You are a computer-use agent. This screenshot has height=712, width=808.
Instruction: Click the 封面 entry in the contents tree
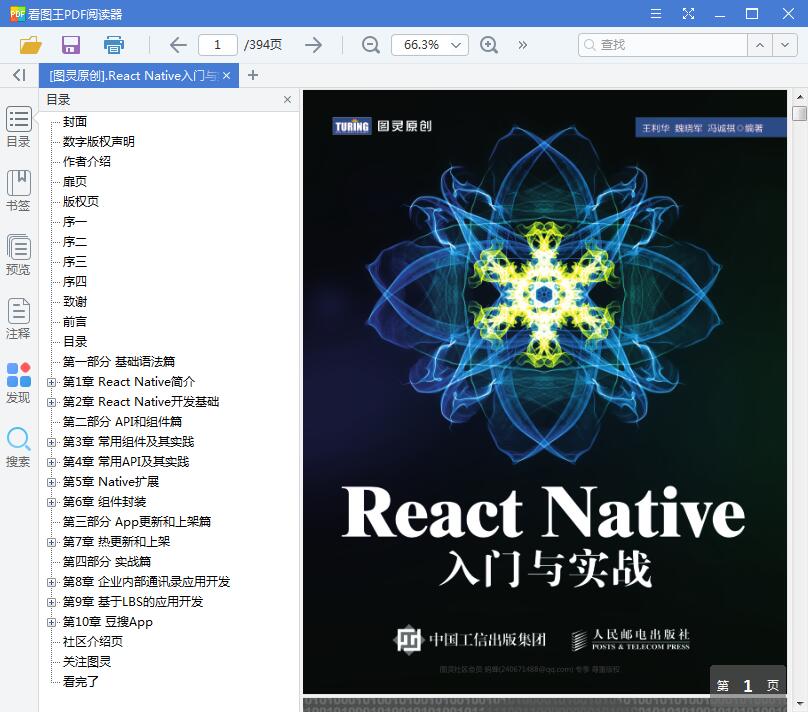point(76,121)
